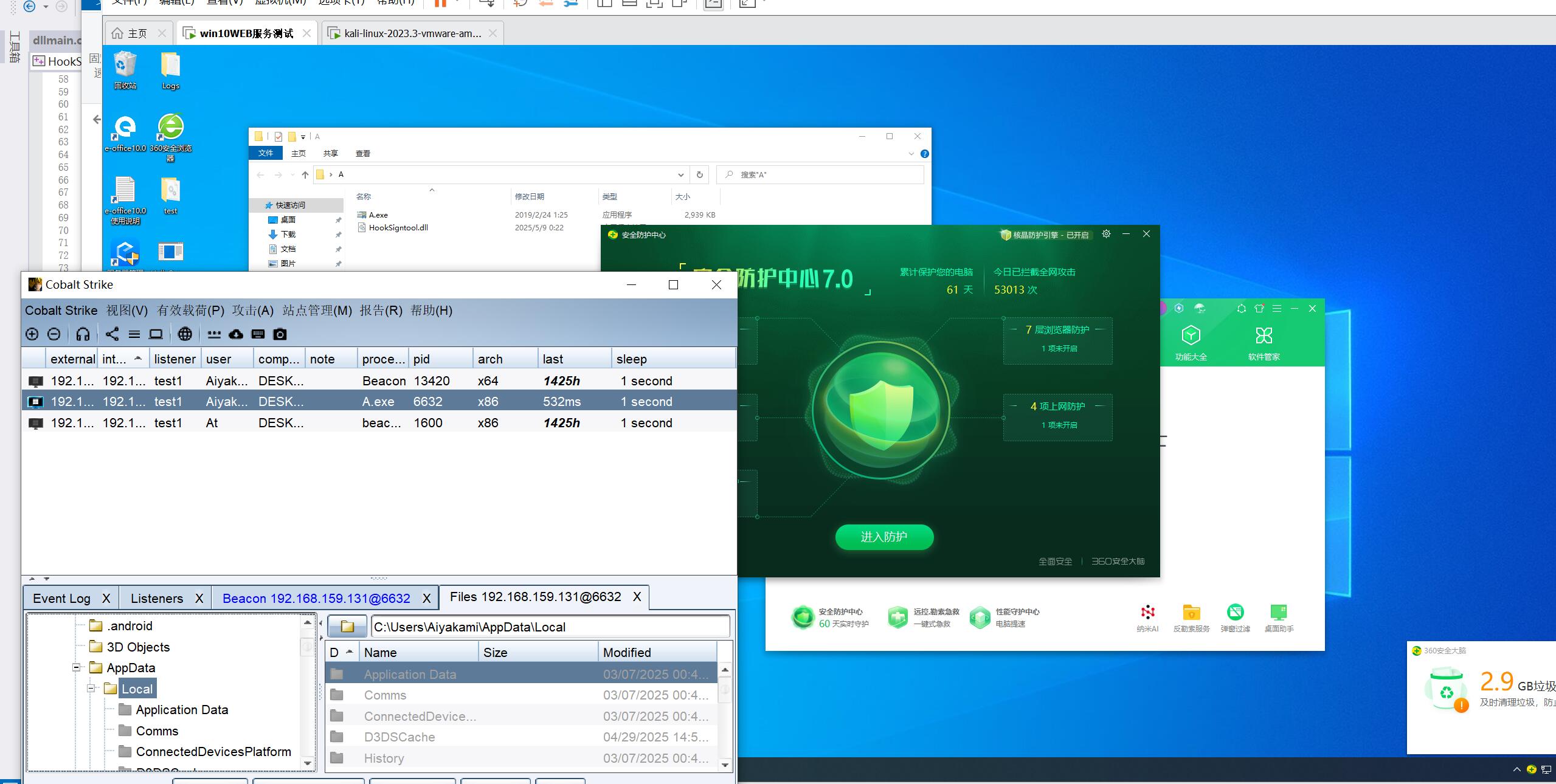Click the 功能大全 icon in 360 window
This screenshot has height=784, width=1556.
1191,343
